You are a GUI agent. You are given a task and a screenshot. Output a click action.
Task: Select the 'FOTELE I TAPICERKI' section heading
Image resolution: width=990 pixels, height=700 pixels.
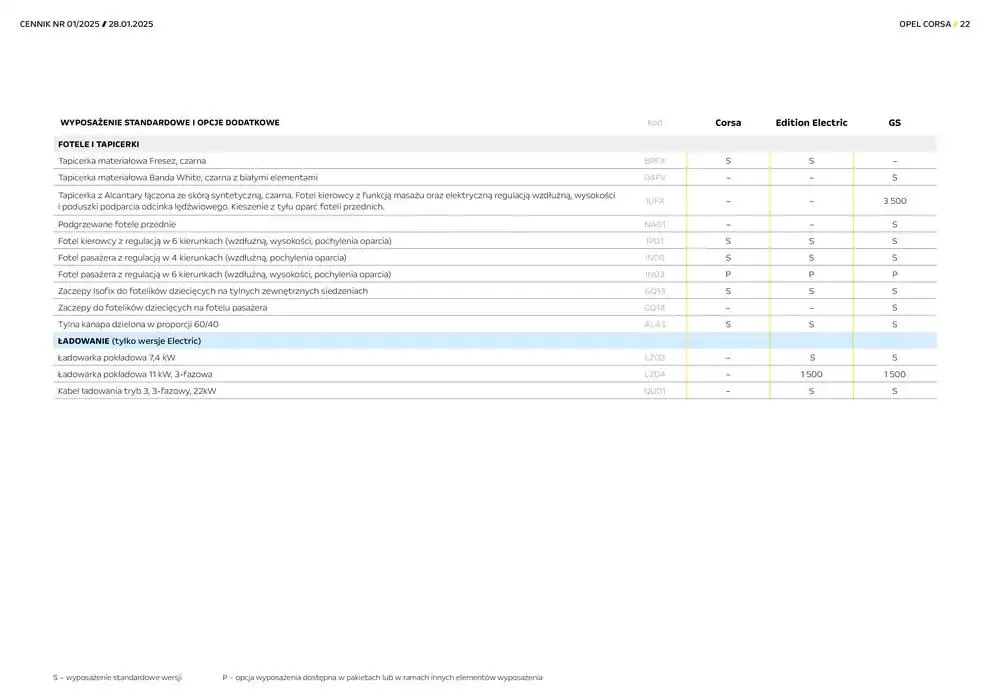click(x=98, y=144)
